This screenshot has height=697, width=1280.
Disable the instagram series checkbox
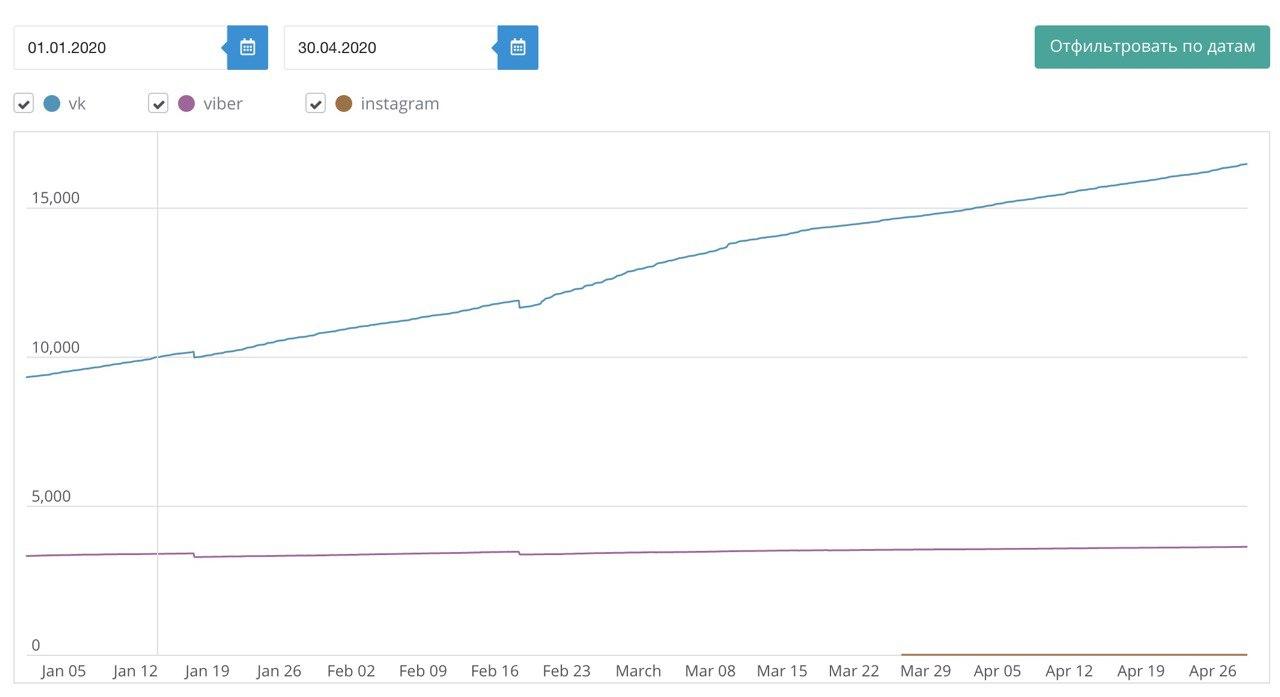tap(315, 103)
